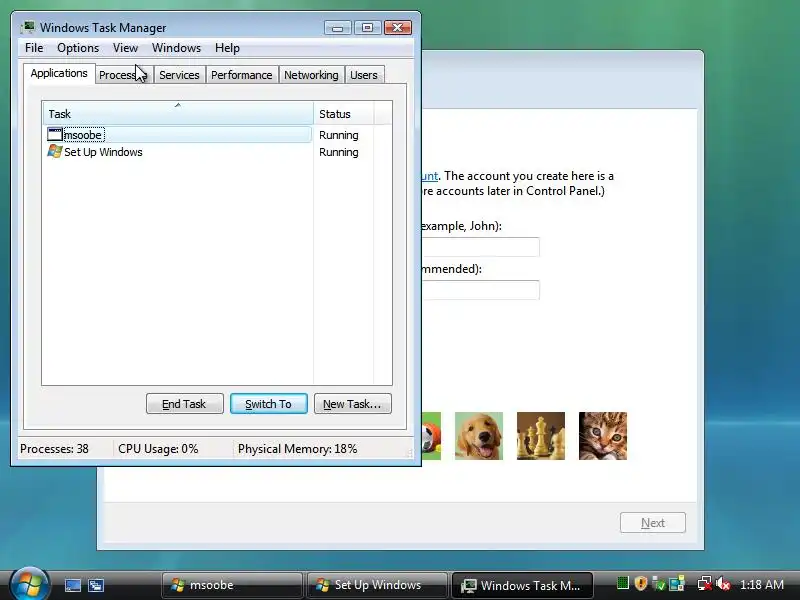Click the Processes: 38 status bar entry
The image size is (800, 600).
point(55,449)
